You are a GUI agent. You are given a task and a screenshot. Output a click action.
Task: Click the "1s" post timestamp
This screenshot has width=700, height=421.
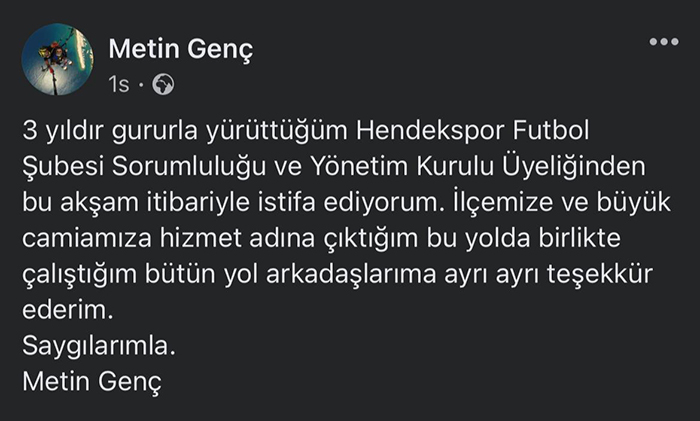point(119,86)
